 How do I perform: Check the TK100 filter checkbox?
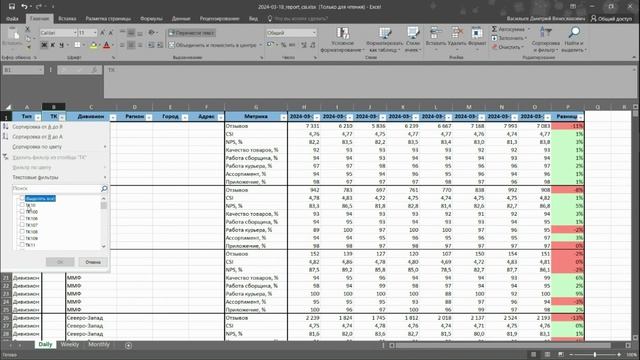22,211
